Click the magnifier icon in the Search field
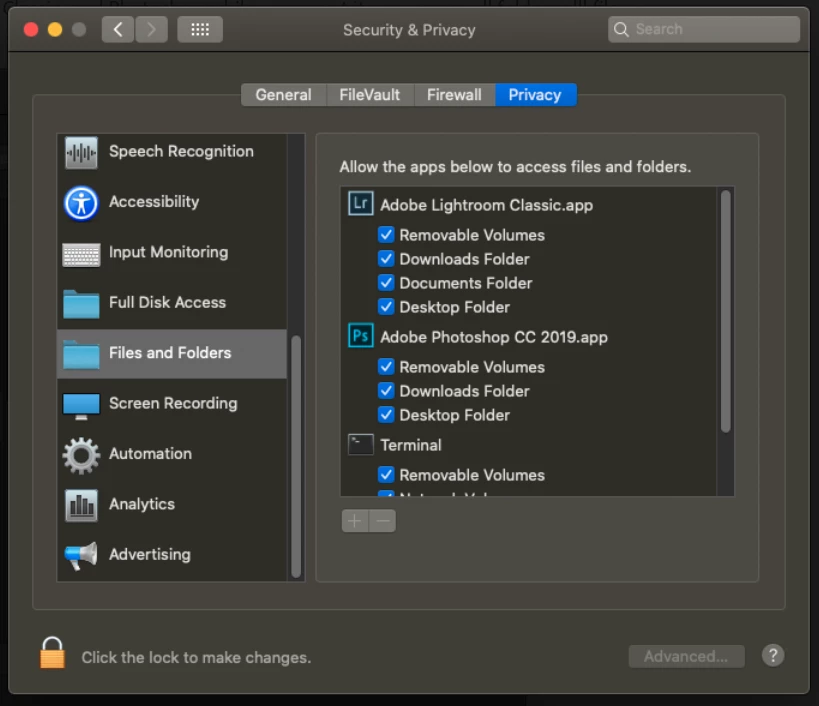The width and height of the screenshot is (819, 706). (x=621, y=29)
